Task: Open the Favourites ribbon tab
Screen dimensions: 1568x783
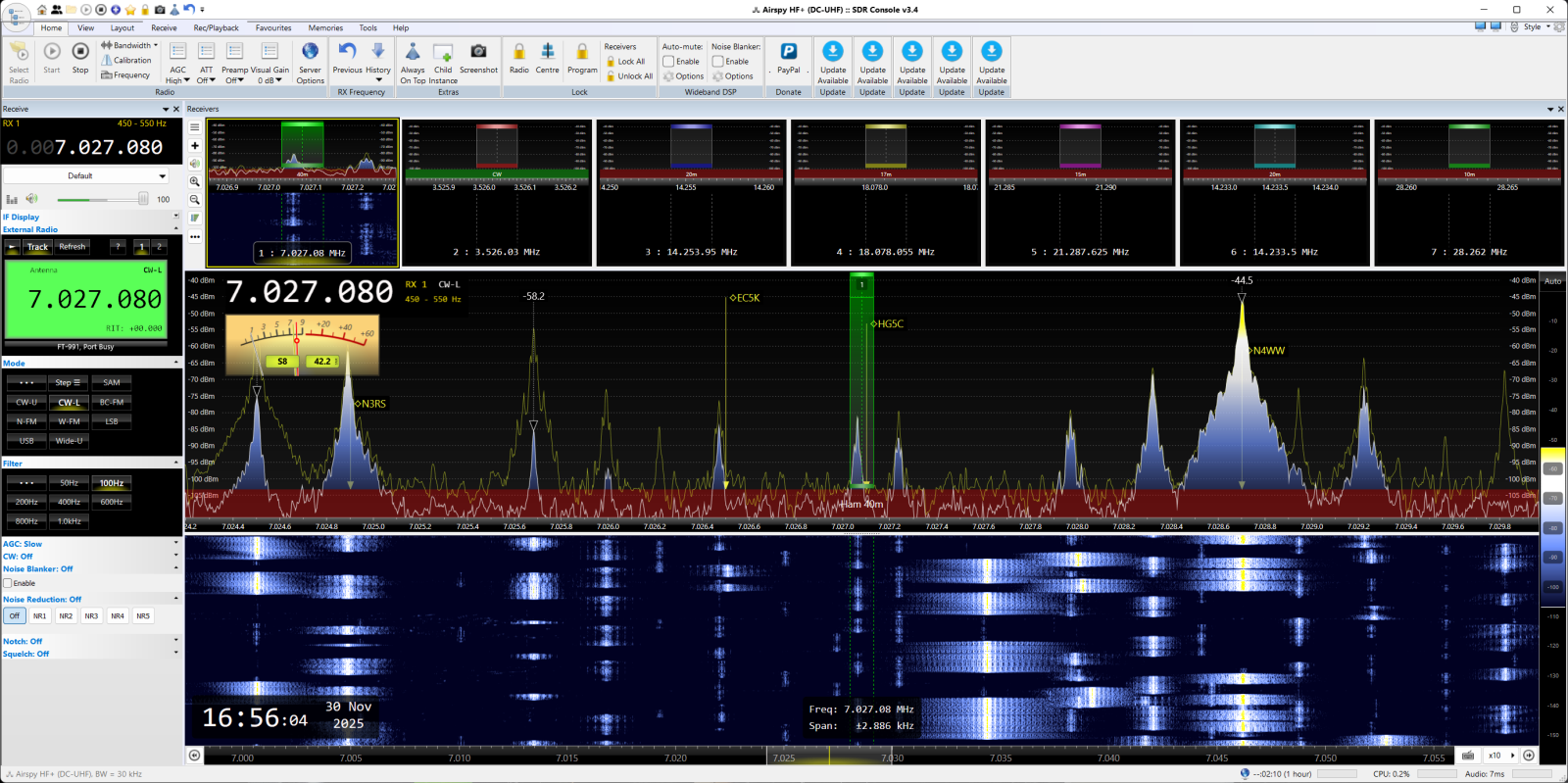Action: pyautogui.click(x=273, y=28)
